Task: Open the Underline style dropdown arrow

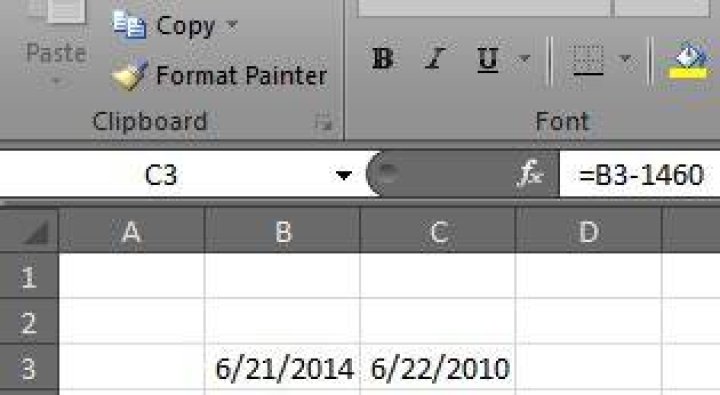Action: tap(524, 58)
